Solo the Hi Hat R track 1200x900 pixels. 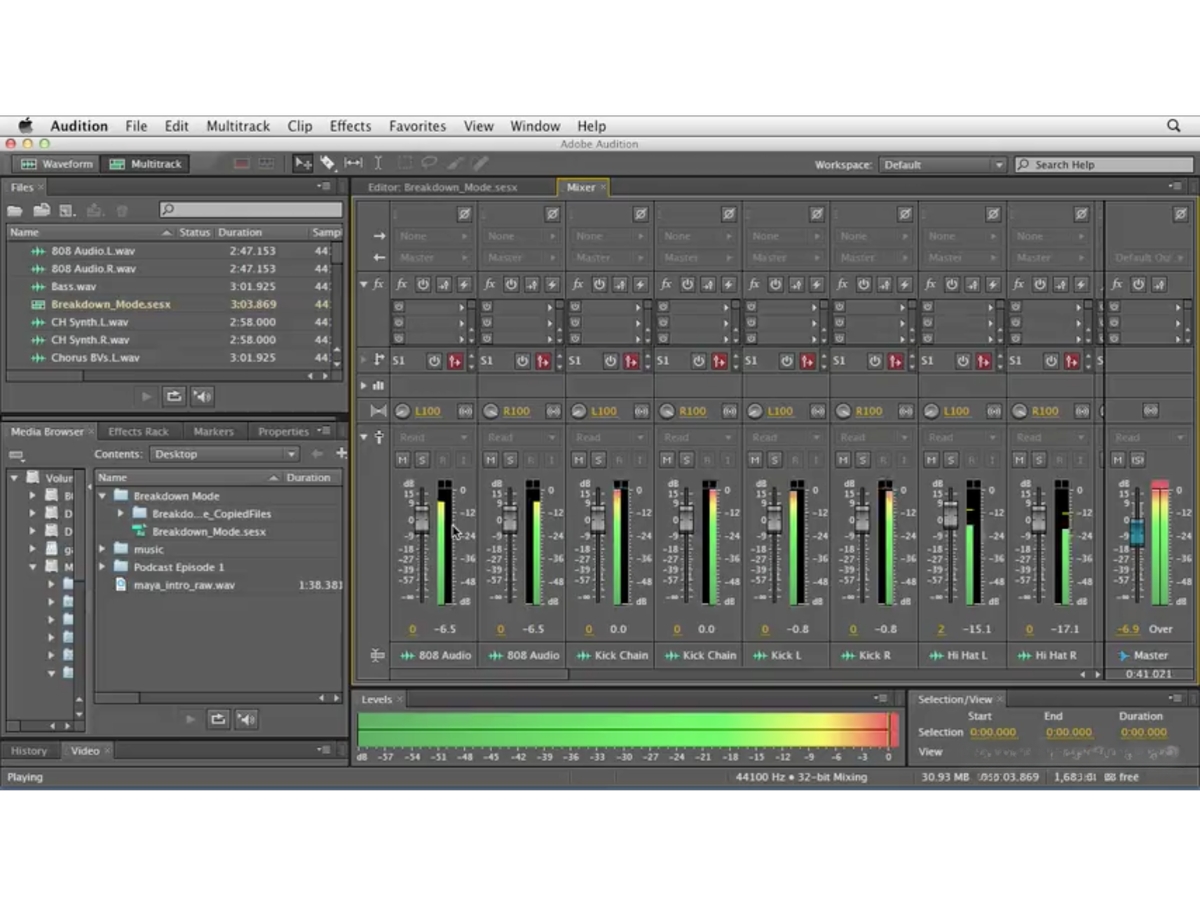[1038, 459]
